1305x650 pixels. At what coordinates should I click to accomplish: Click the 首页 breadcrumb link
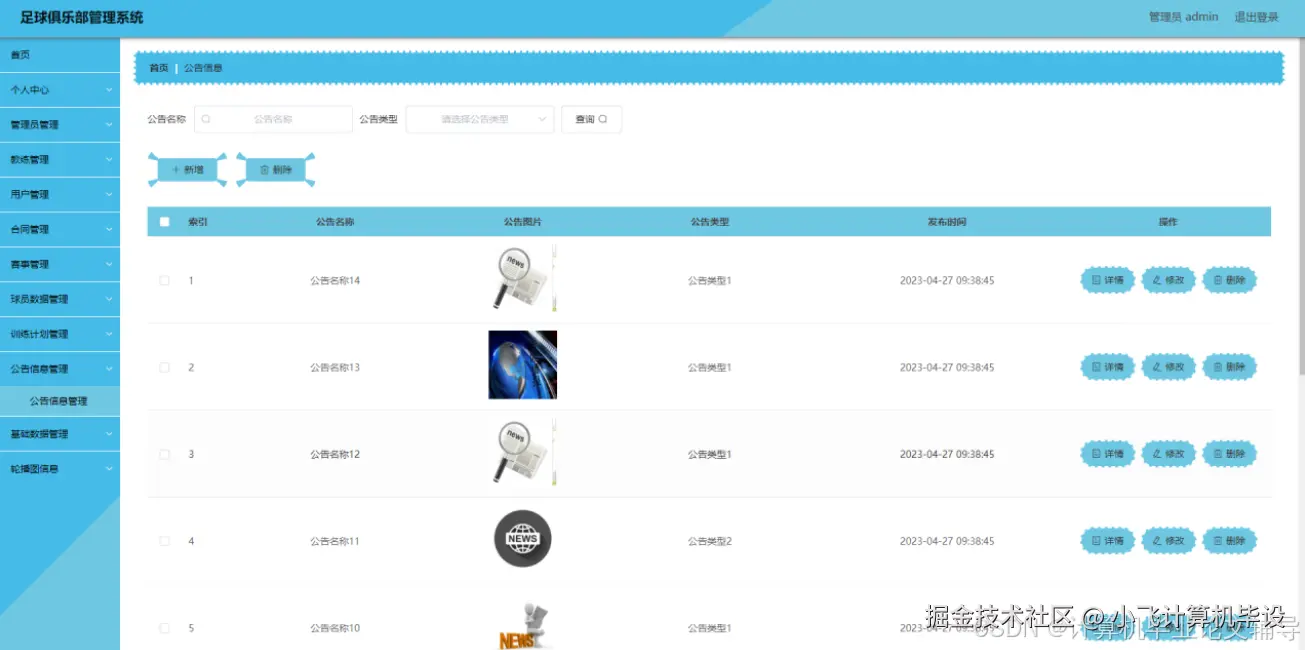click(159, 68)
